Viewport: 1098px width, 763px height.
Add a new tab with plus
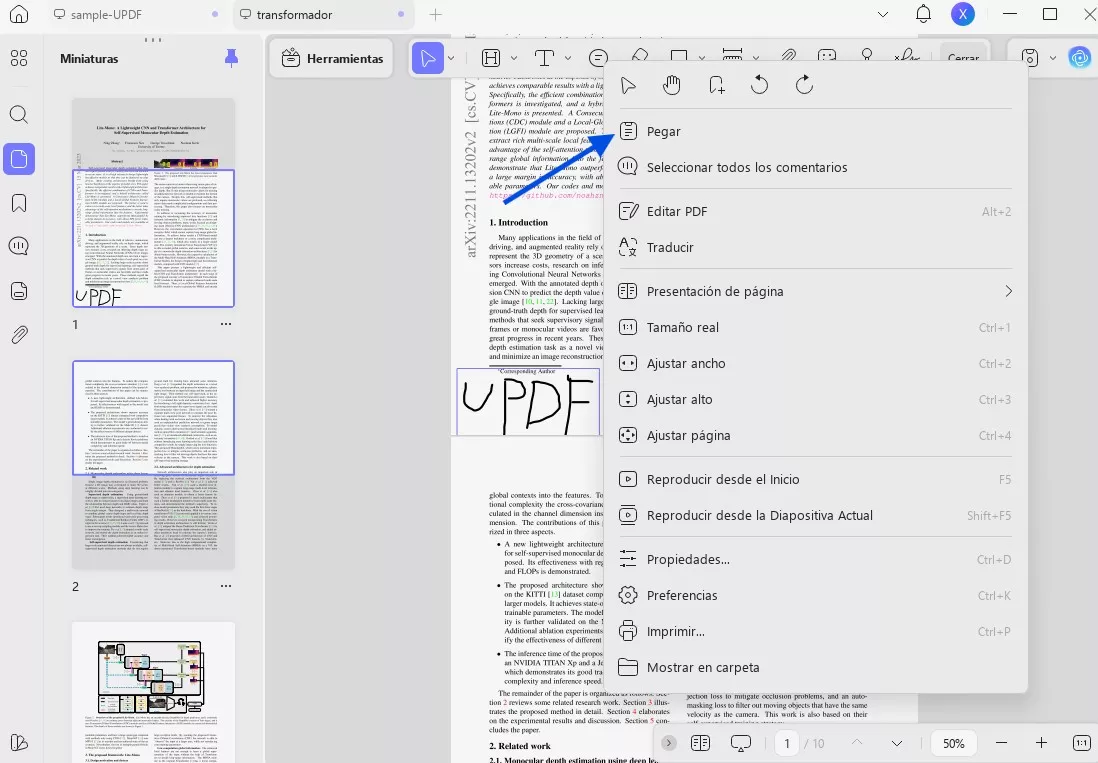[x=436, y=15]
